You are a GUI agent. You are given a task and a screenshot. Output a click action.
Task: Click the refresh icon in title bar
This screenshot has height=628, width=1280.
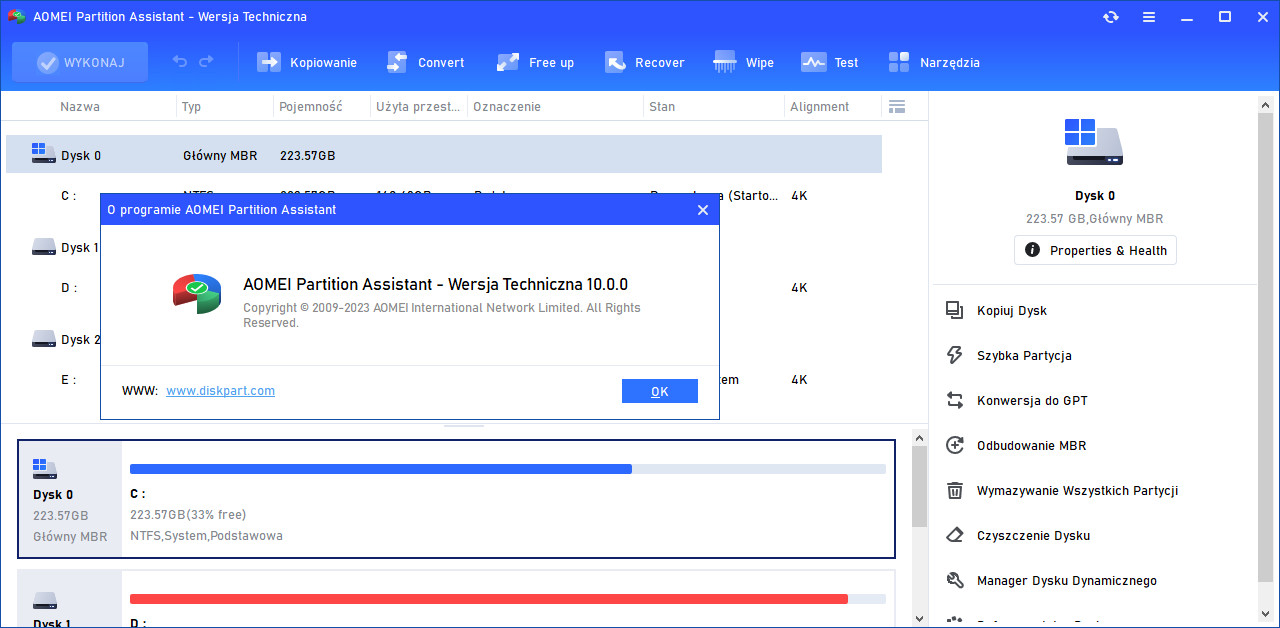point(1111,17)
